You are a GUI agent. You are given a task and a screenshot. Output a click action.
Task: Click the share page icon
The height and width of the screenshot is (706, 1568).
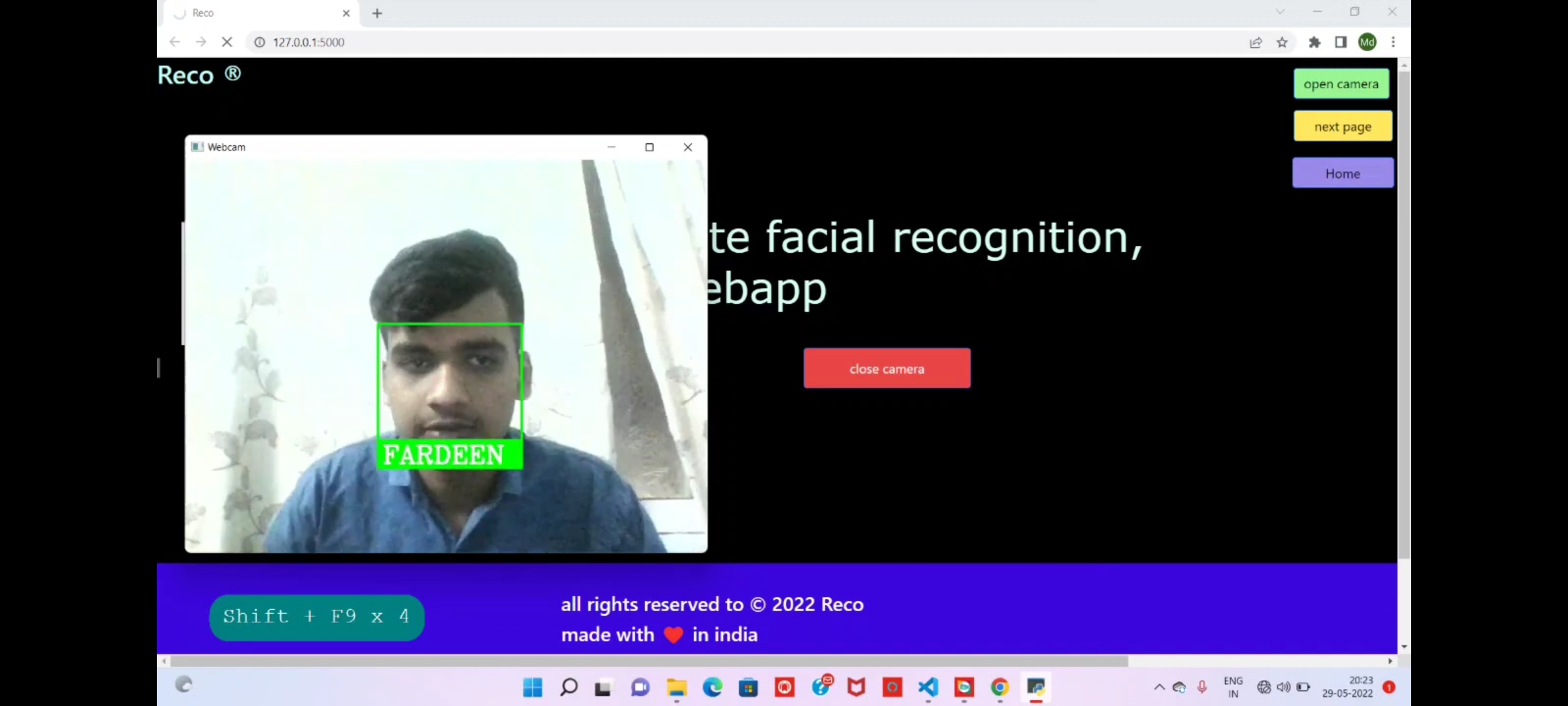pos(1256,42)
